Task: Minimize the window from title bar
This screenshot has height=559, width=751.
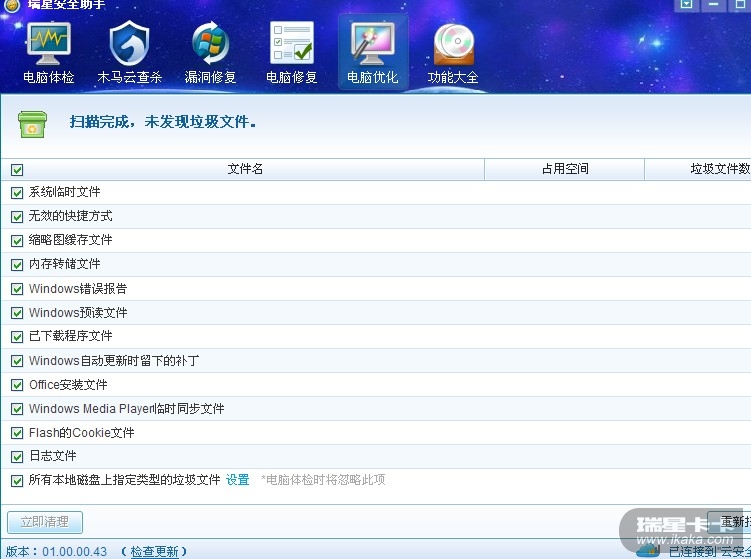Action: (x=714, y=4)
